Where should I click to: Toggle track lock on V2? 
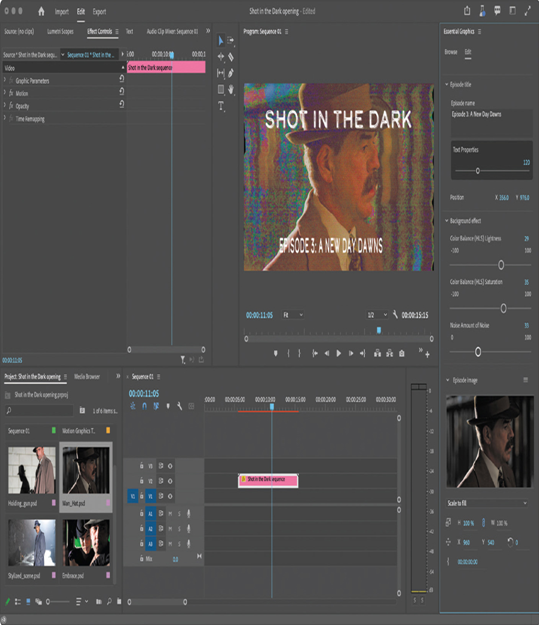(x=141, y=481)
